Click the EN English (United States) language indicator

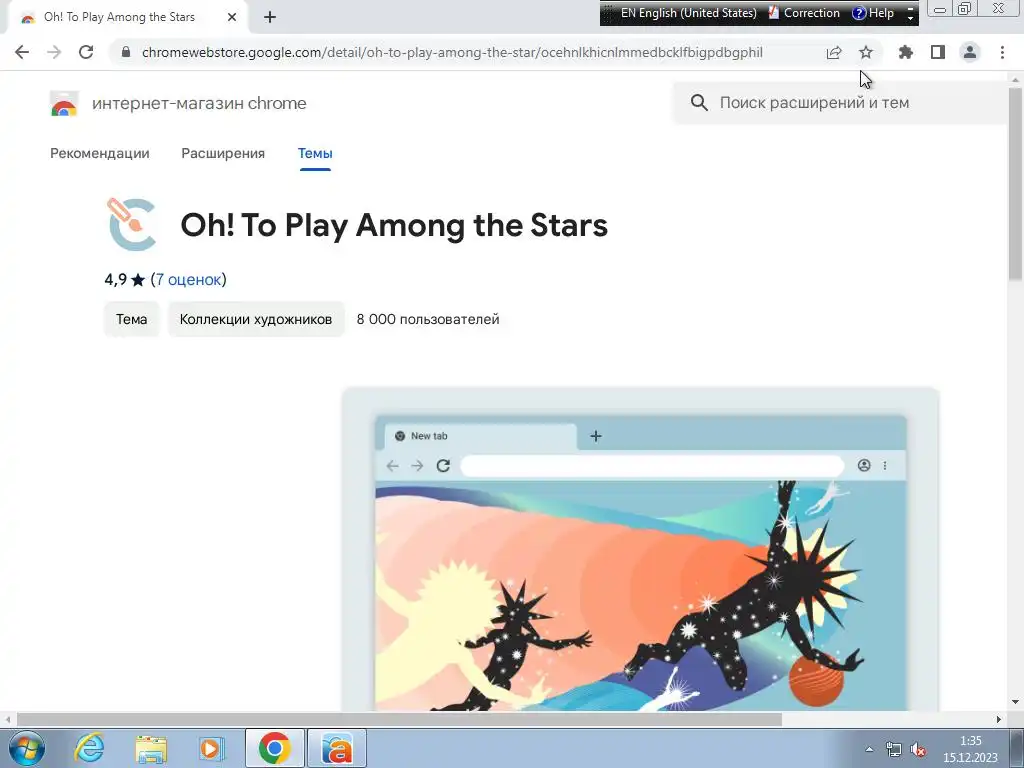(688, 13)
